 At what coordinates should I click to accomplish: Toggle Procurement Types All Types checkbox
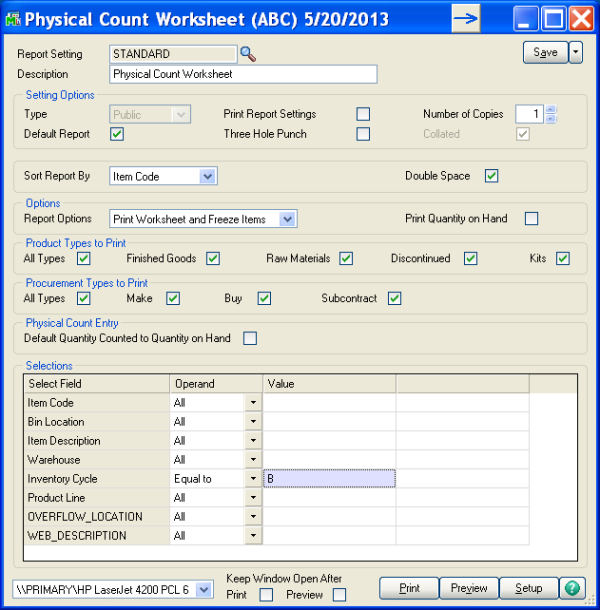pos(84,298)
